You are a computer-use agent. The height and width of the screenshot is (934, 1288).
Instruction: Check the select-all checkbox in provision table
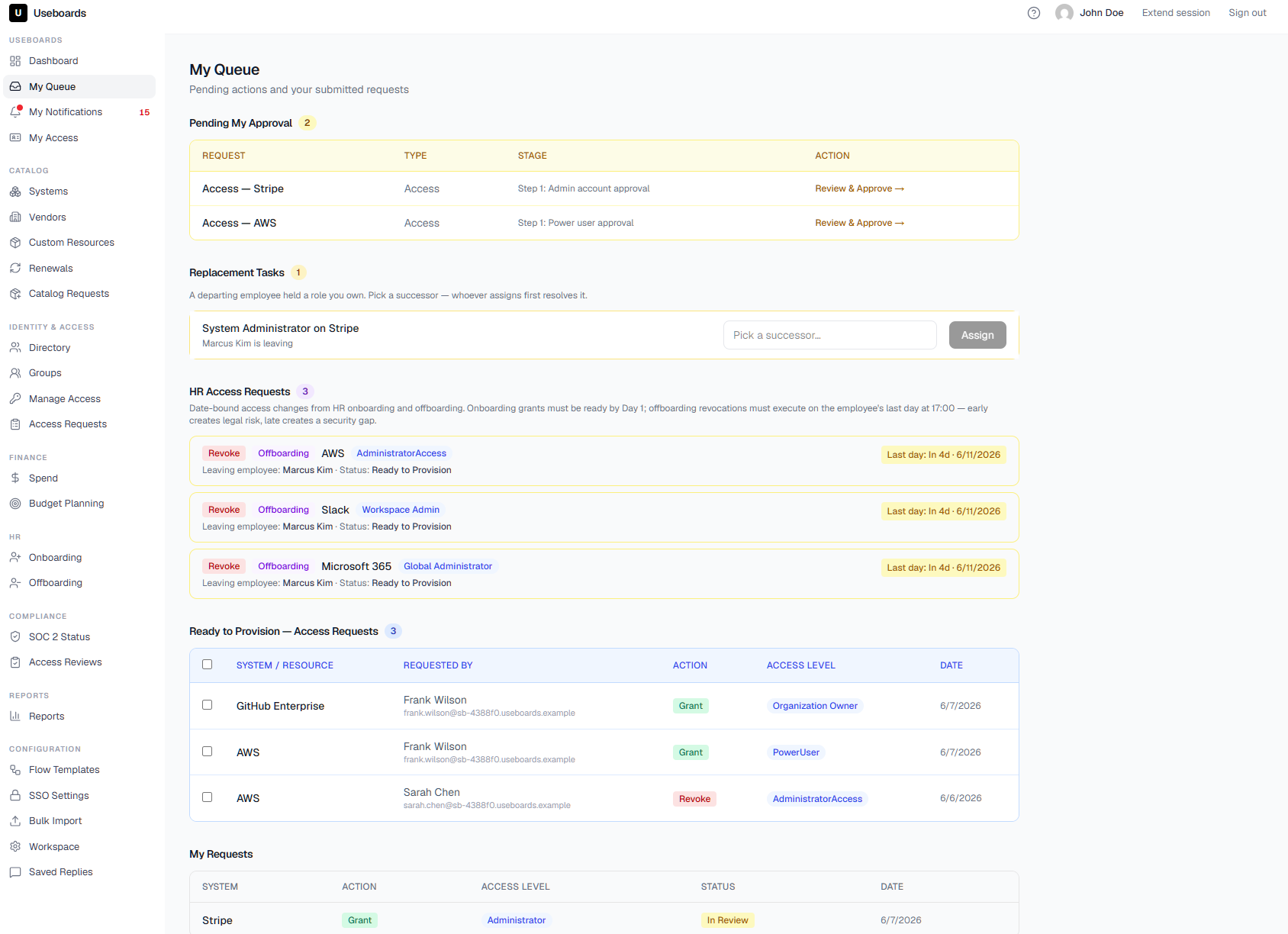[207, 665]
